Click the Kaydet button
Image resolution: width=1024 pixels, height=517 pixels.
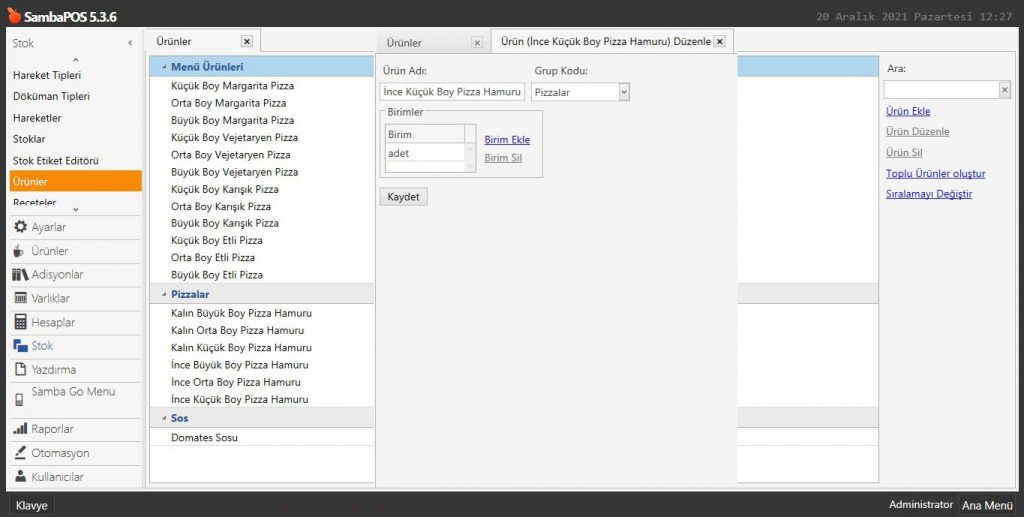coord(404,196)
